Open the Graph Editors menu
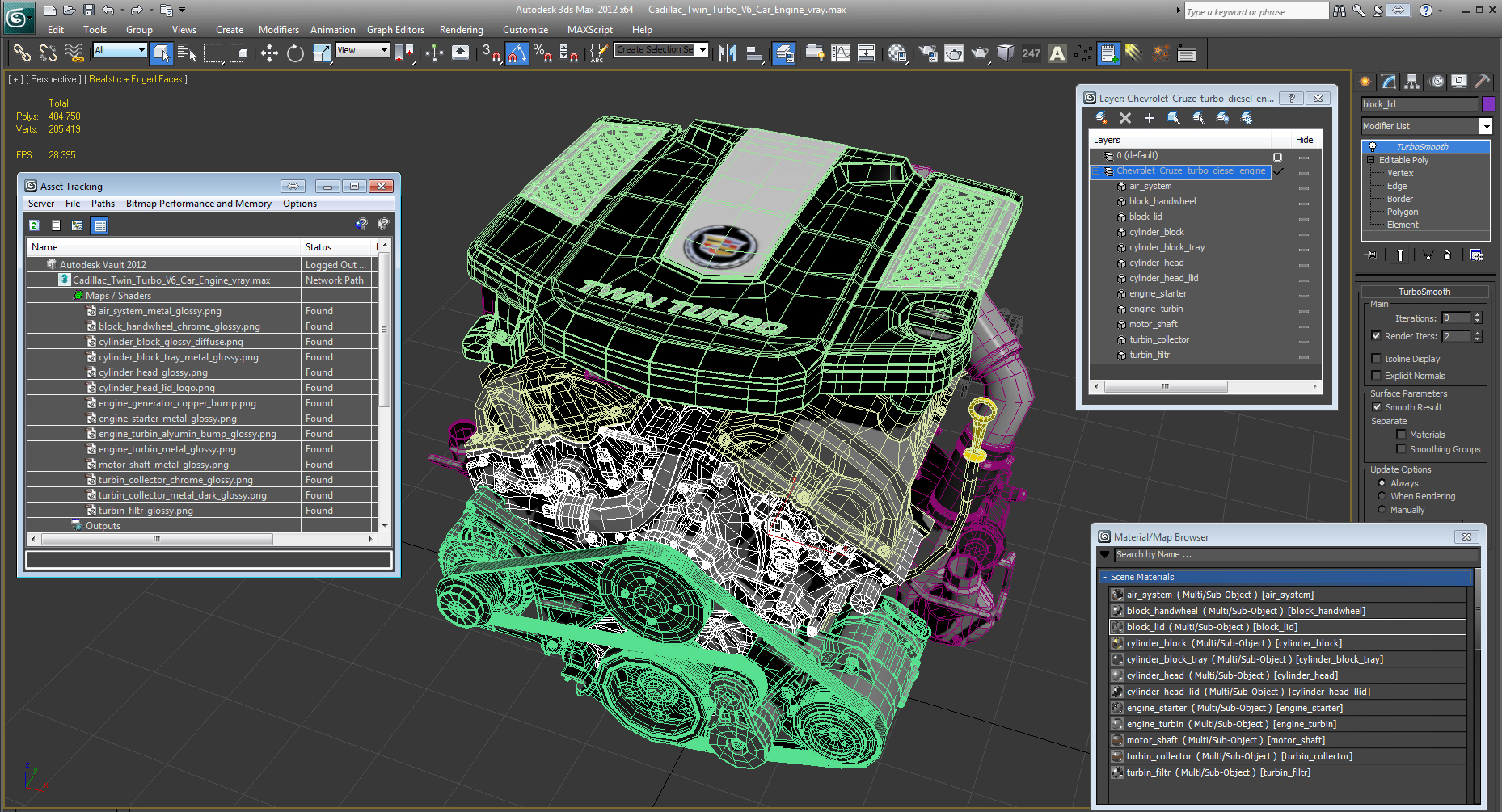 [395, 30]
